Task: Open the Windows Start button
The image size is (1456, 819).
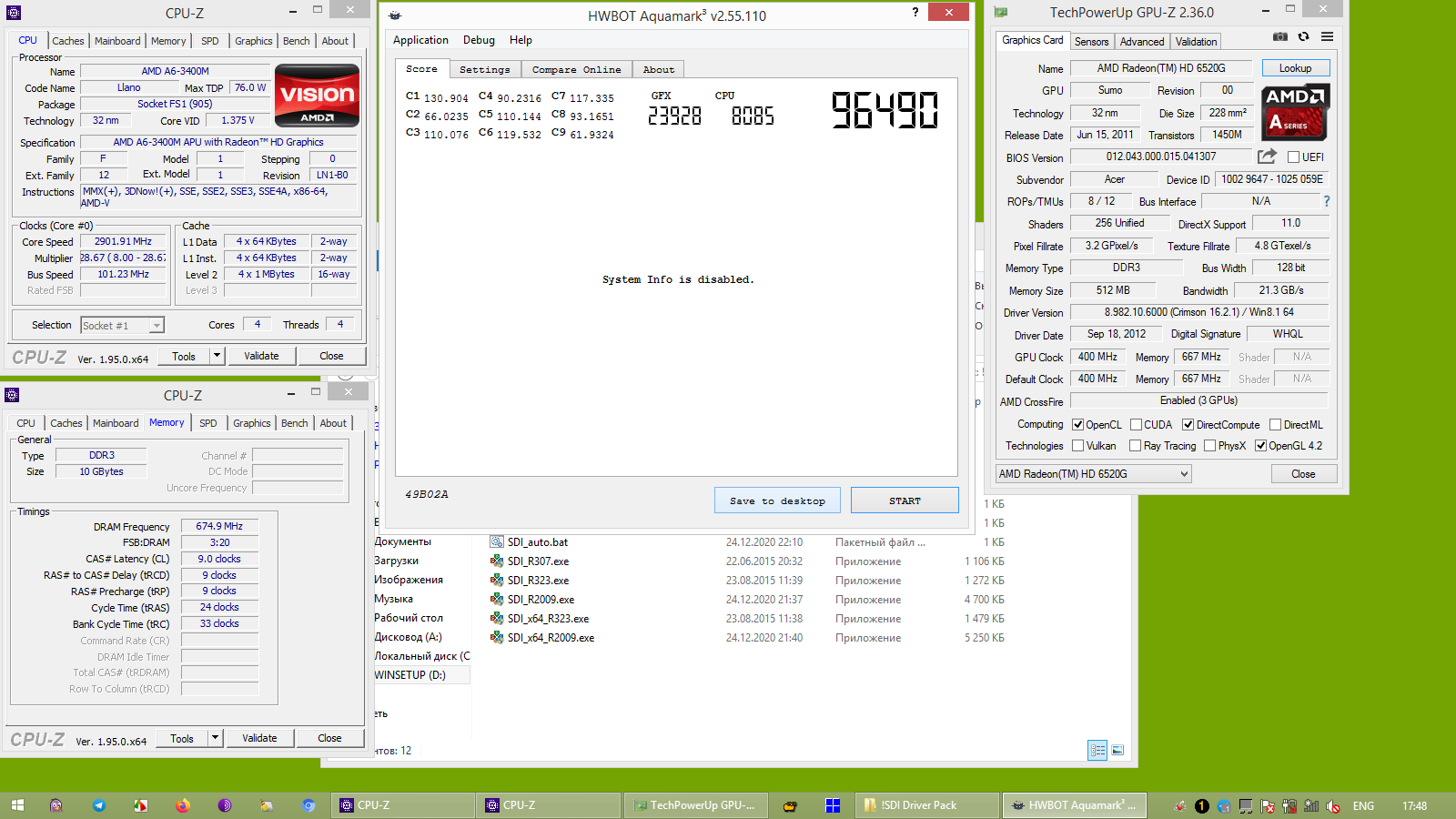Action: tap(17, 805)
